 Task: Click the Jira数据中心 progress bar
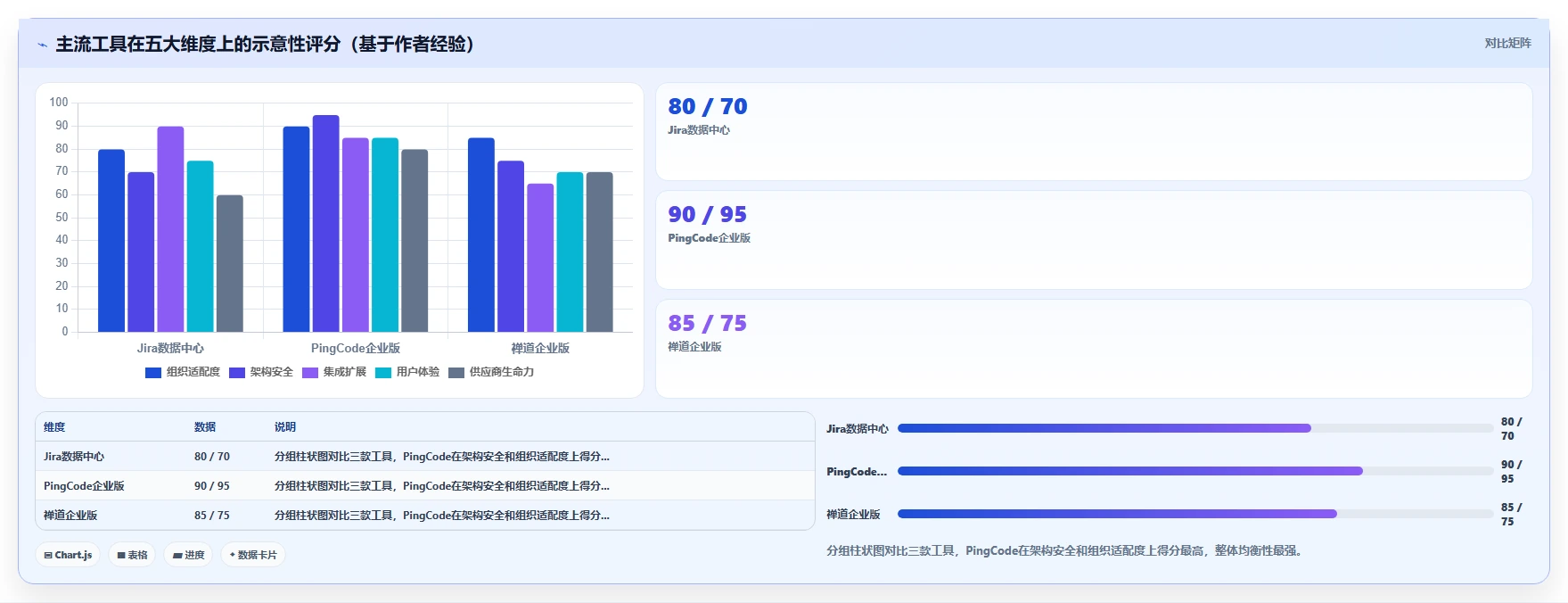click(1195, 428)
